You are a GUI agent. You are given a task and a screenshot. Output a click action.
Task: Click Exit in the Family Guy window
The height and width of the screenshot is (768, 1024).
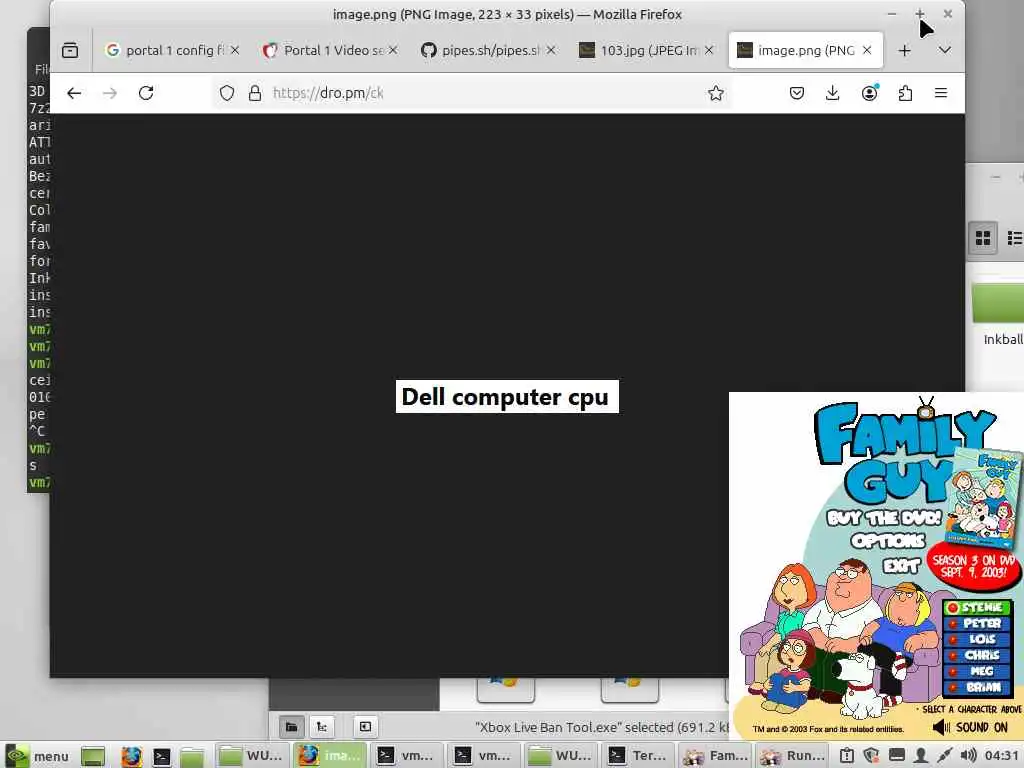[x=901, y=566]
